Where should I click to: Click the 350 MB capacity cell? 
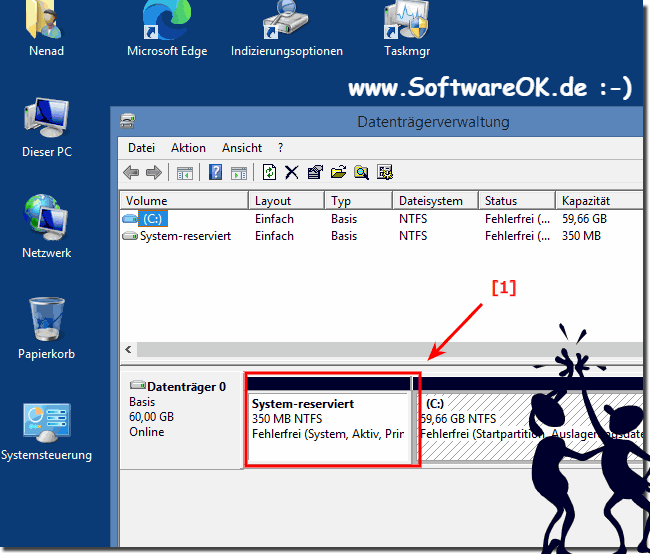tap(581, 236)
